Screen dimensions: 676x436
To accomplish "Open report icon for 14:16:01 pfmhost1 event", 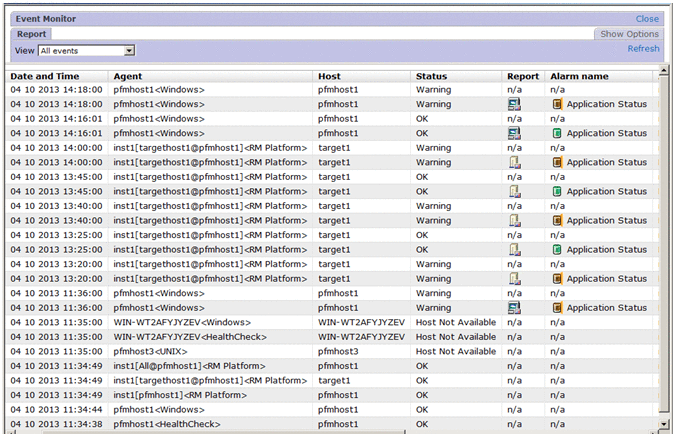I will pyautogui.click(x=514, y=133).
